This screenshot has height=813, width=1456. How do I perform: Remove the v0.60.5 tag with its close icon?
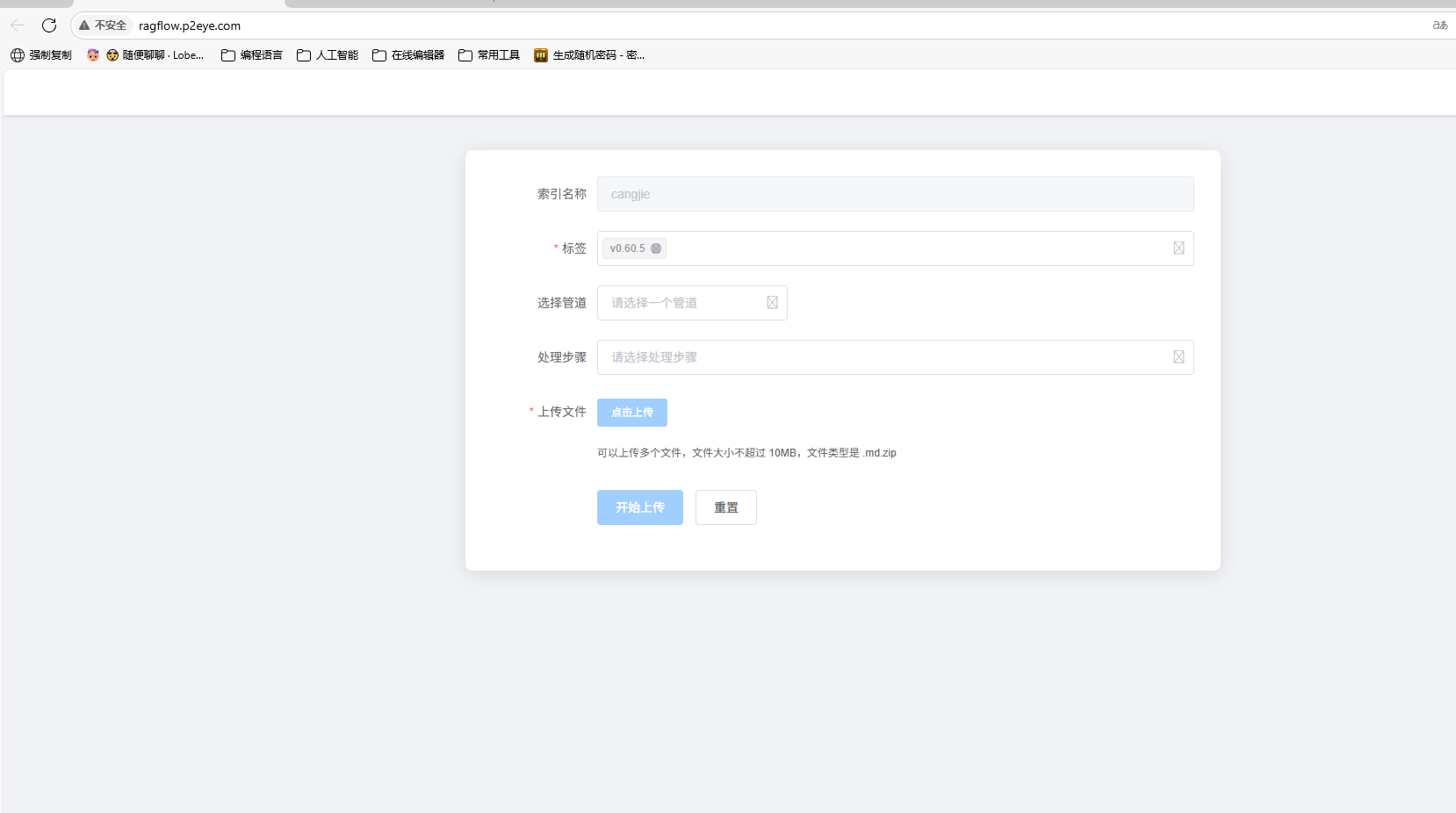(656, 248)
